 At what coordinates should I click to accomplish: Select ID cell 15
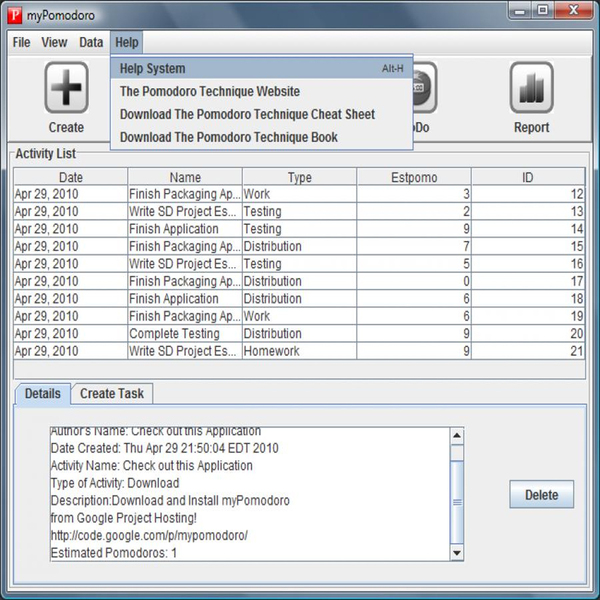point(528,246)
